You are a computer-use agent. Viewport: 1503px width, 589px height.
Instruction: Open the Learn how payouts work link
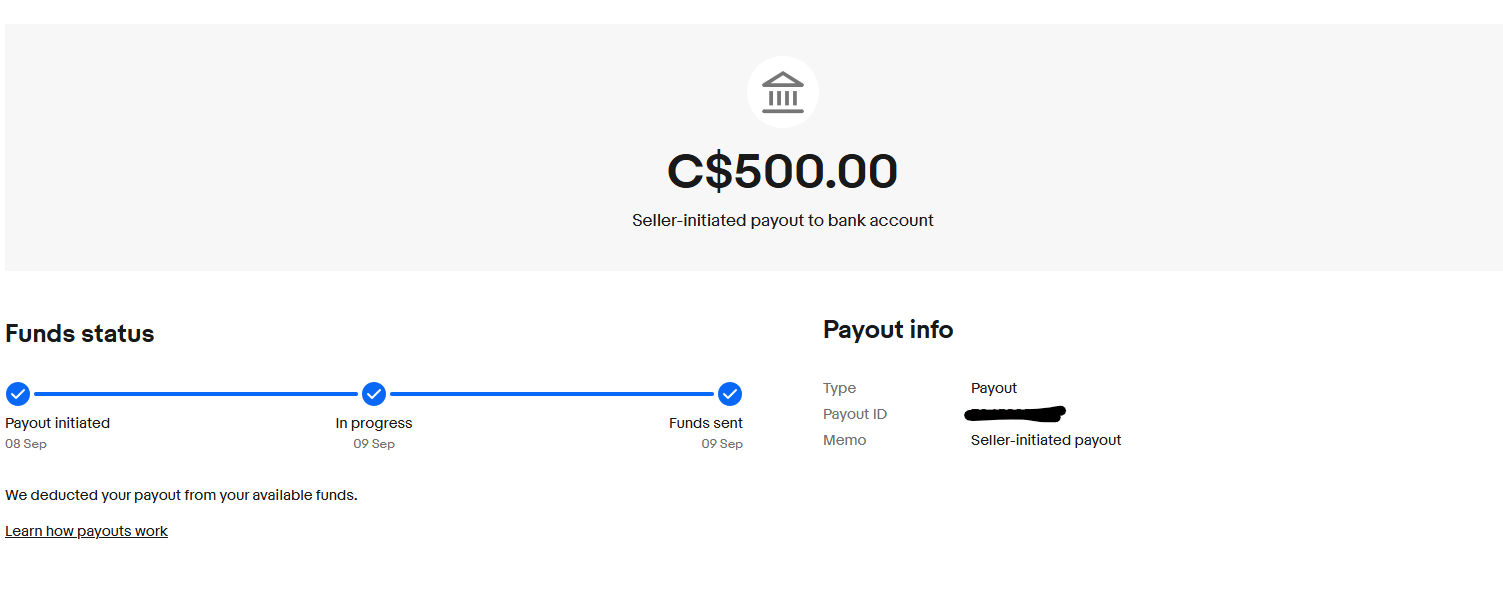(x=86, y=531)
